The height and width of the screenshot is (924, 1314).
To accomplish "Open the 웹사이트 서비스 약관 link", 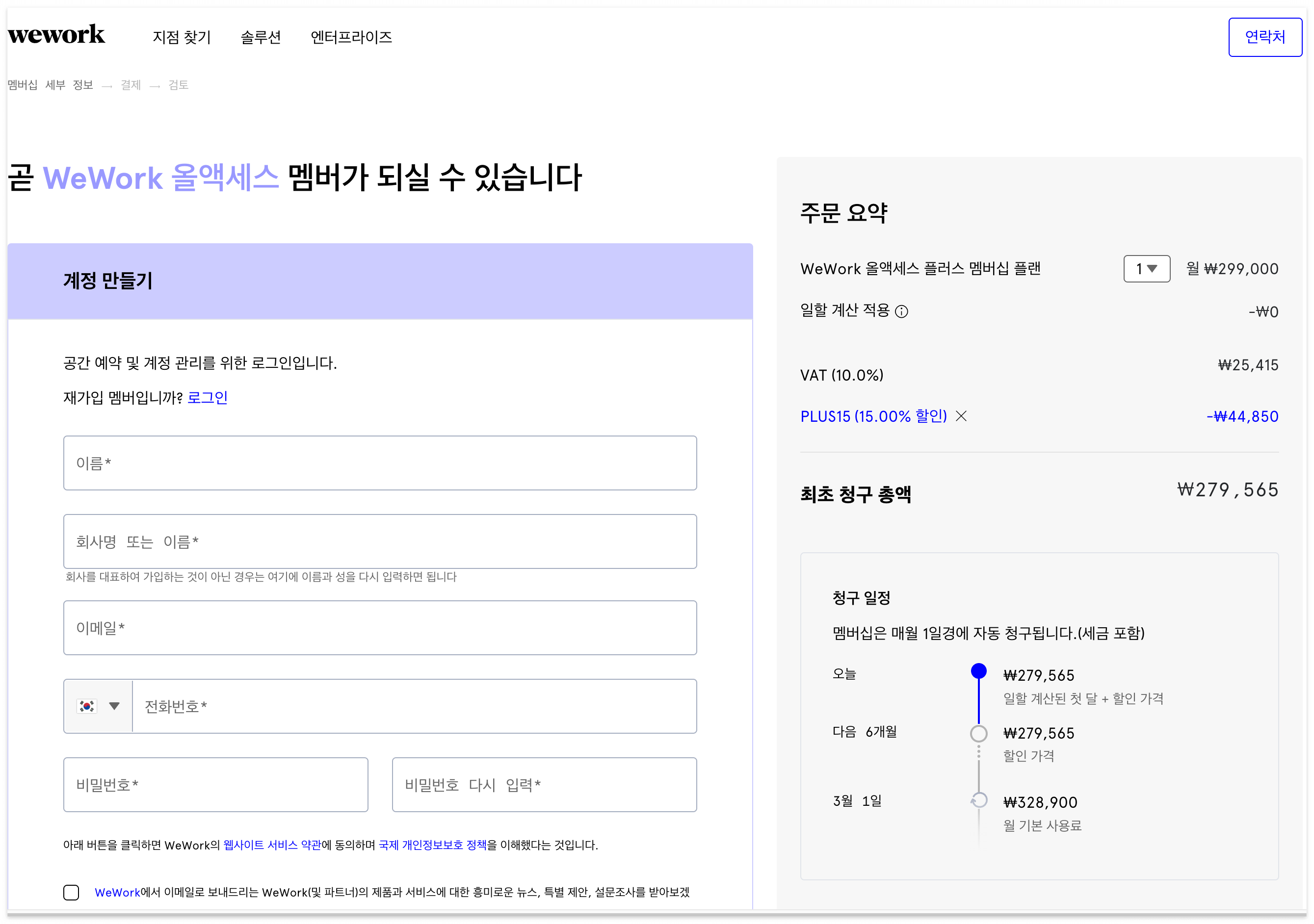I will [272, 845].
